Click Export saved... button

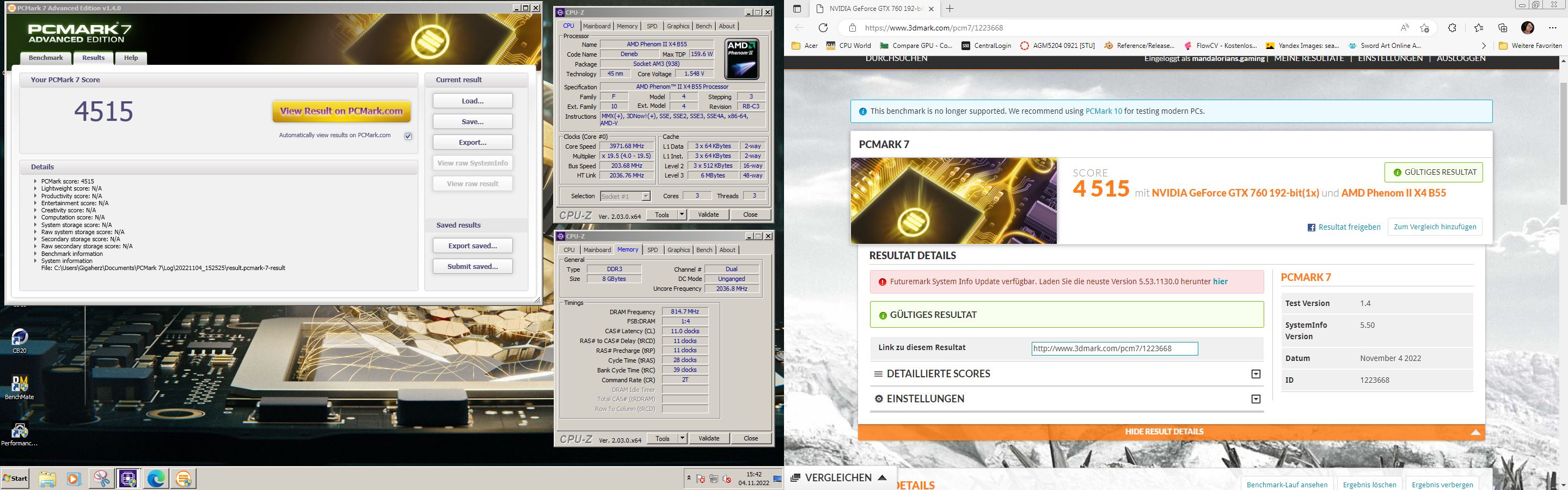click(473, 246)
